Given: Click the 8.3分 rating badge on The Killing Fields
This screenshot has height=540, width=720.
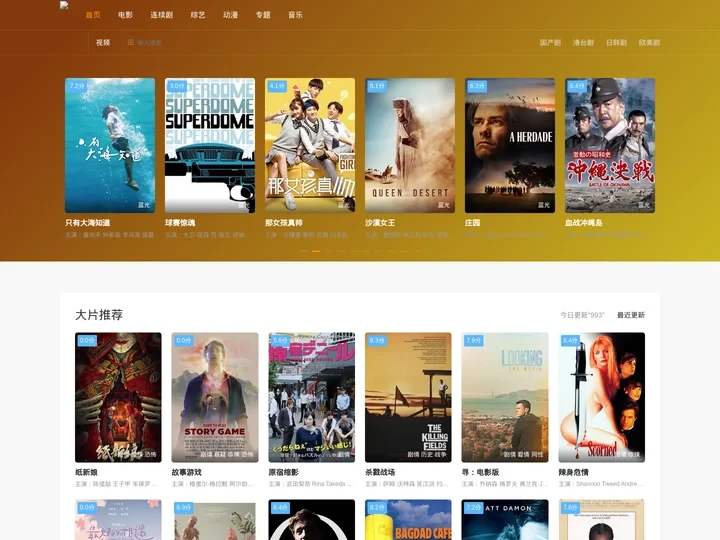Looking at the screenshot, I should click(x=377, y=340).
